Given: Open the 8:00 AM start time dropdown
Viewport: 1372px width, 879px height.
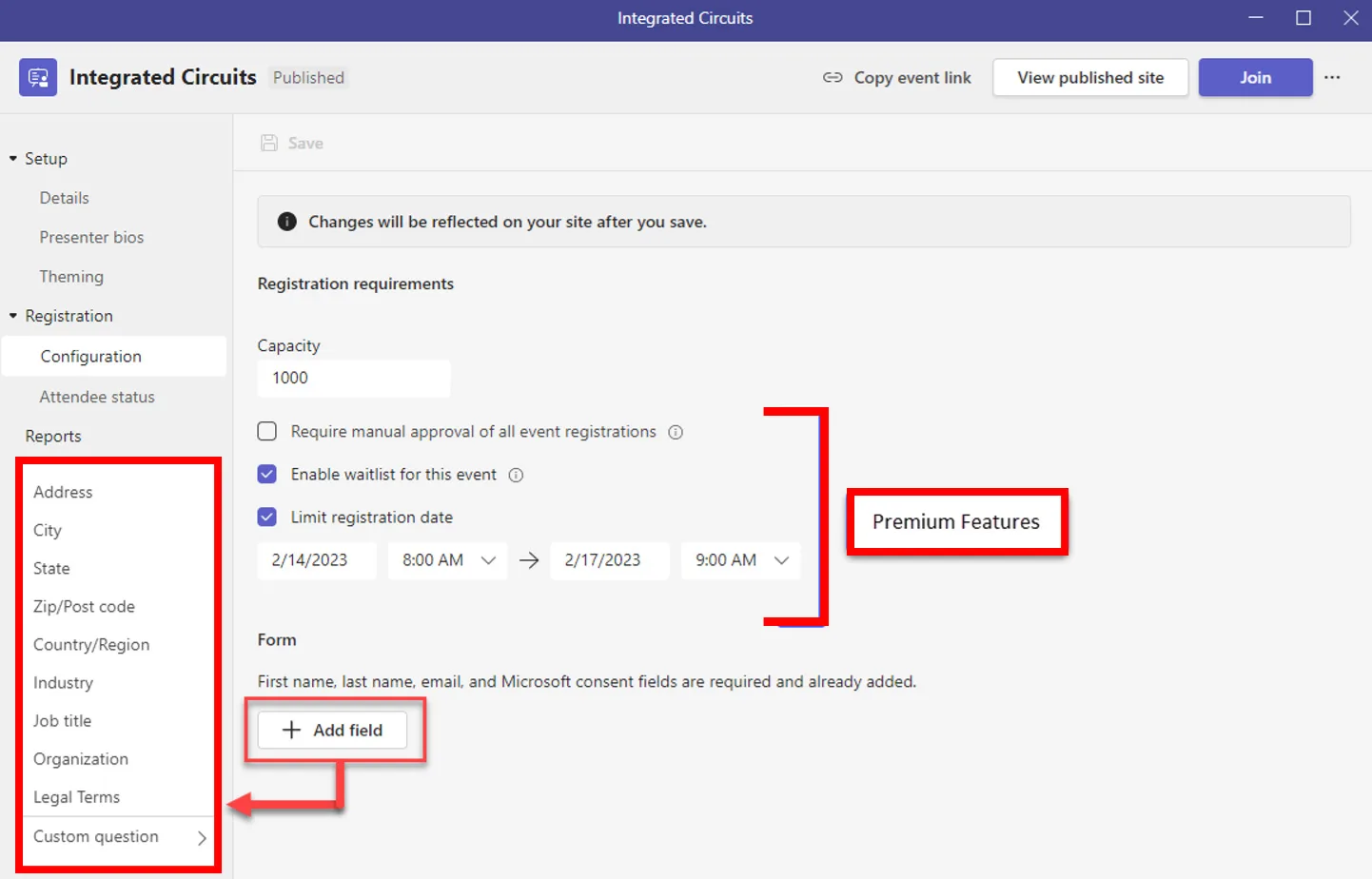Looking at the screenshot, I should (447, 560).
